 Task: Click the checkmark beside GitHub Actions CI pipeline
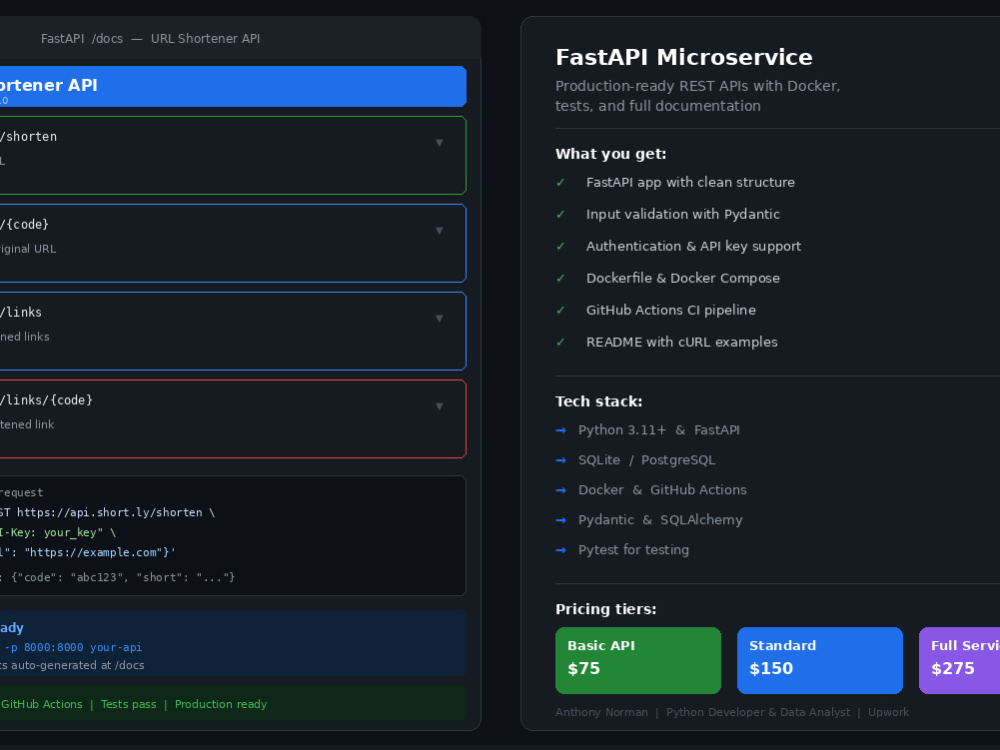[x=561, y=310]
